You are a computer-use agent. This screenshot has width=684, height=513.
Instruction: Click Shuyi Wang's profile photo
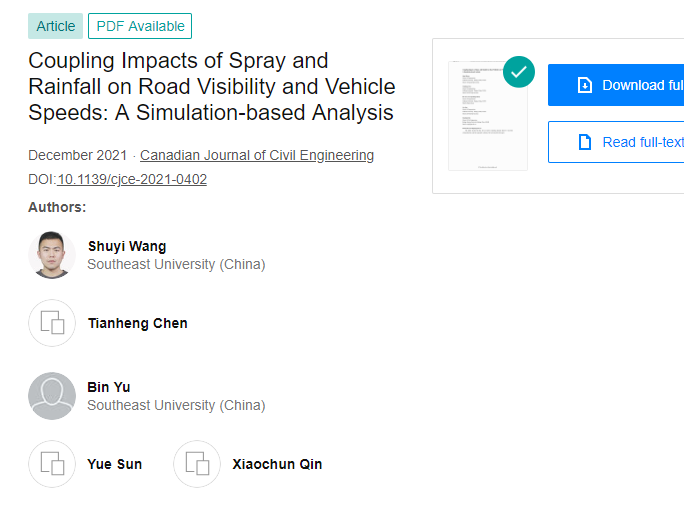pyautogui.click(x=51, y=255)
